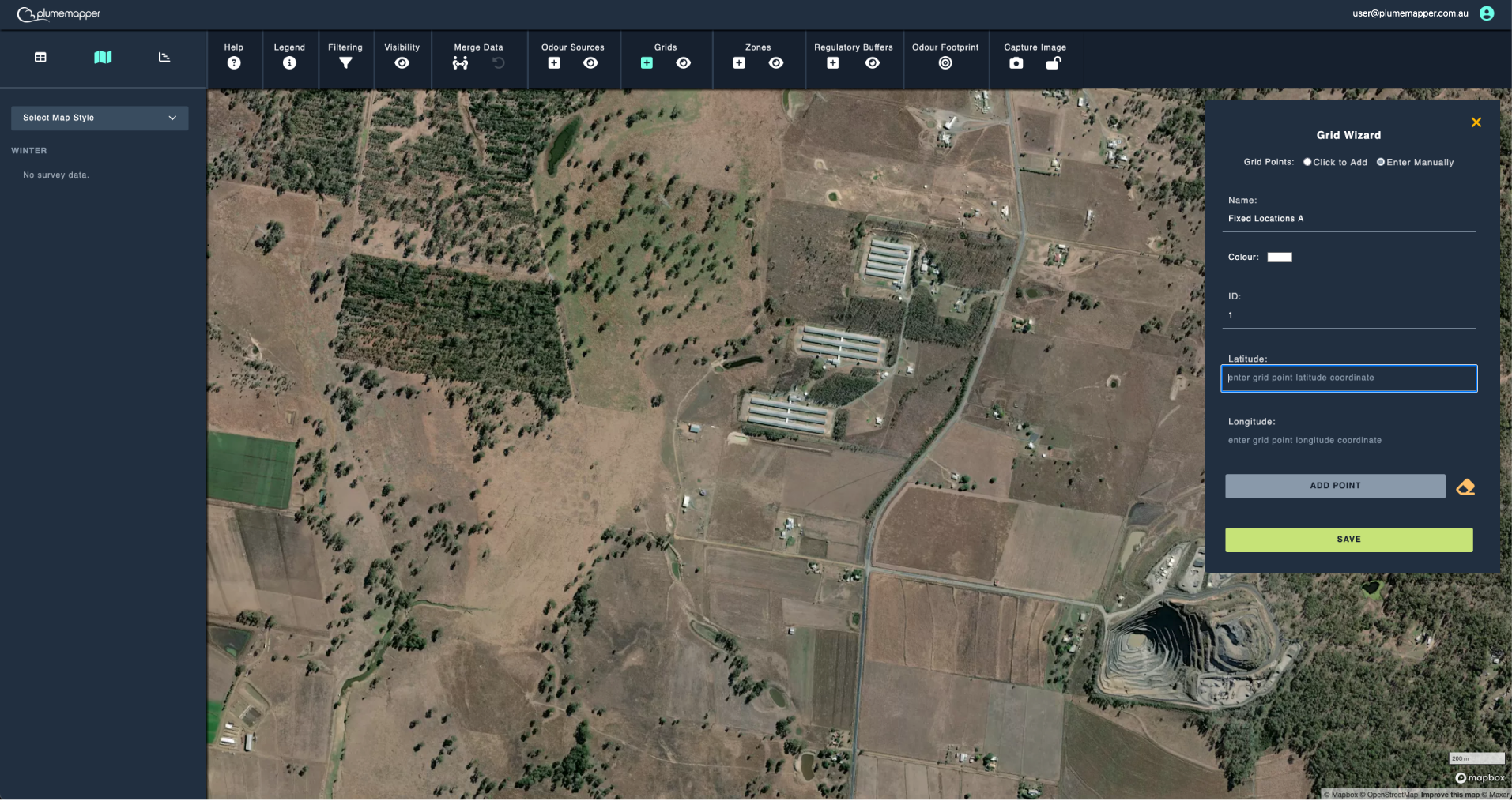Open the Help question mark icon
The height and width of the screenshot is (801, 1512).
233,63
